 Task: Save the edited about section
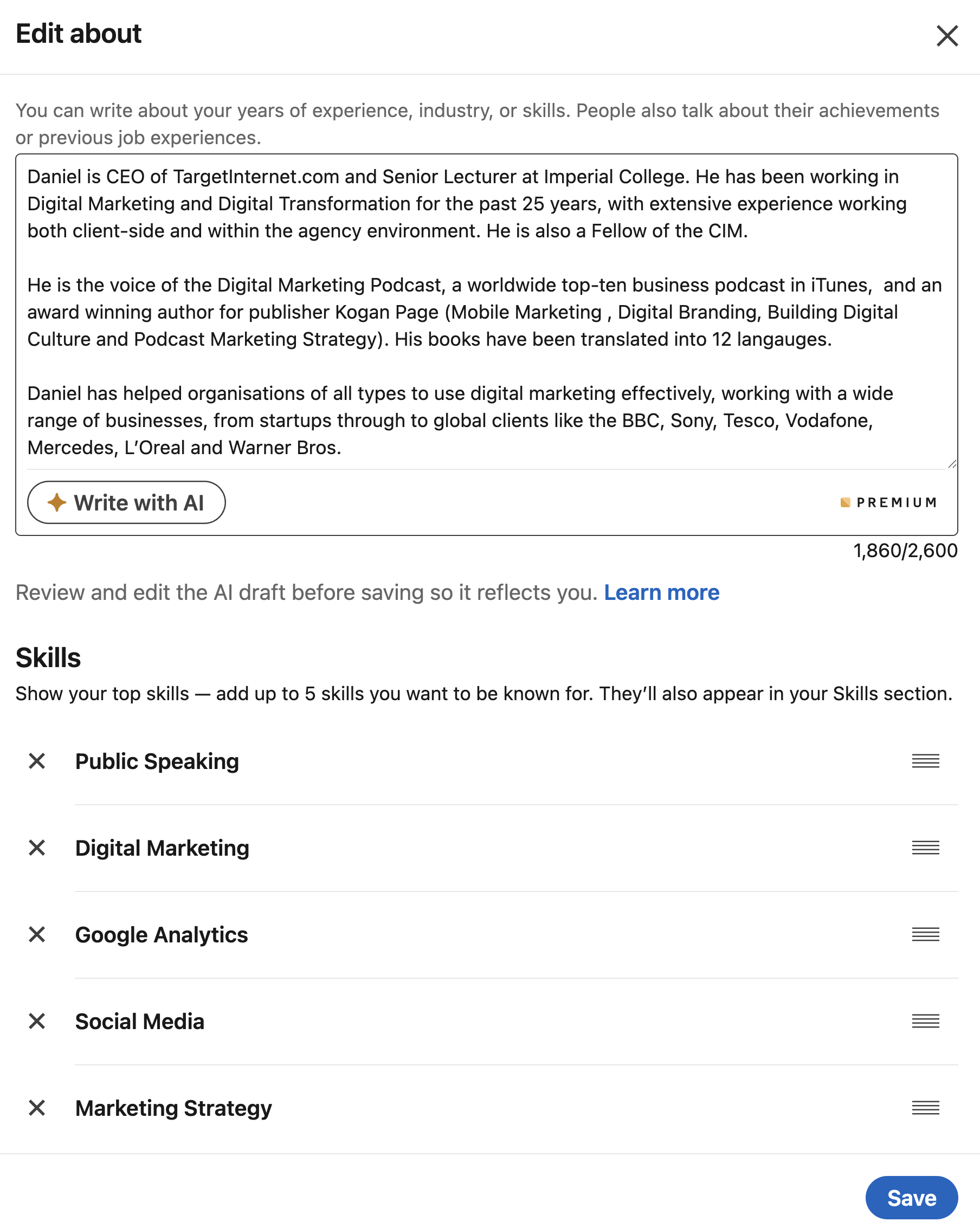(912, 1197)
